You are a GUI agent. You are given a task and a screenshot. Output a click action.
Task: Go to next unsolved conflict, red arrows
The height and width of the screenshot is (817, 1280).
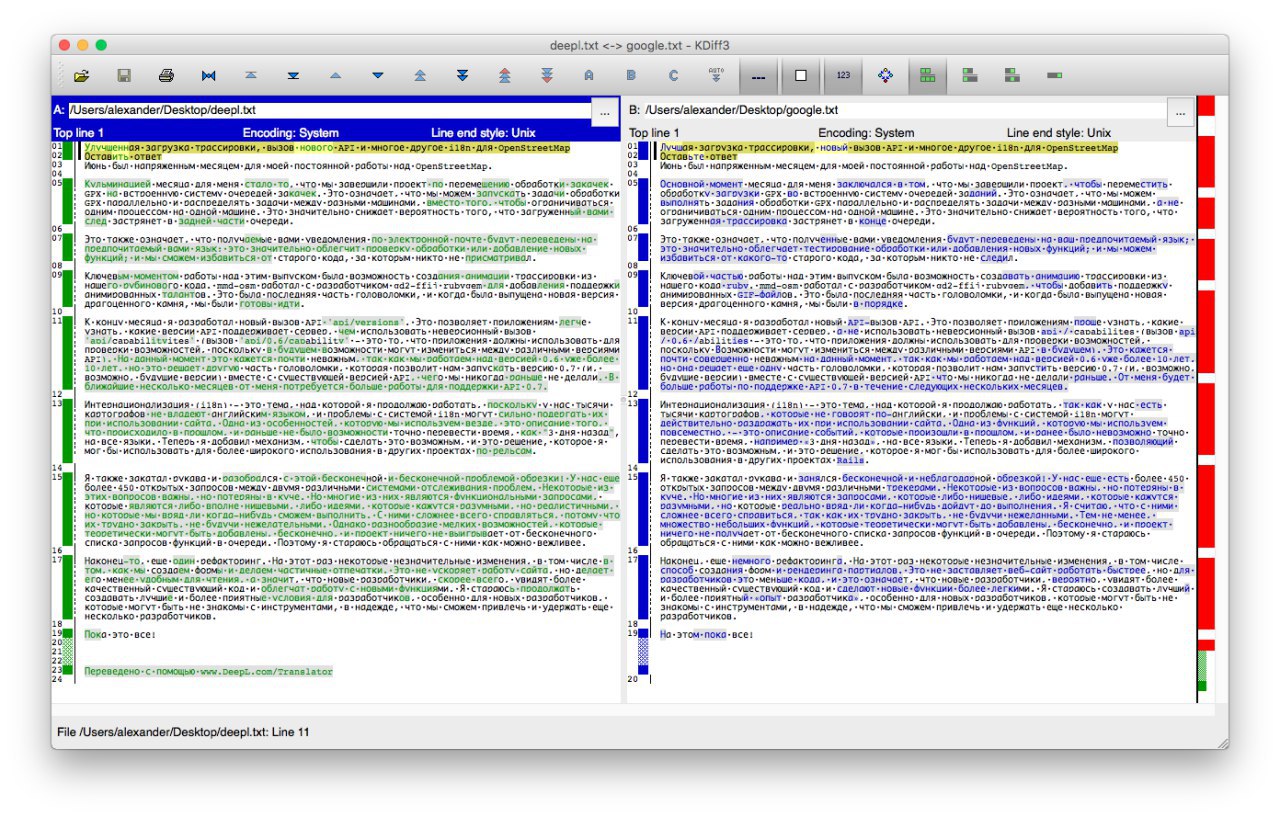pos(547,75)
